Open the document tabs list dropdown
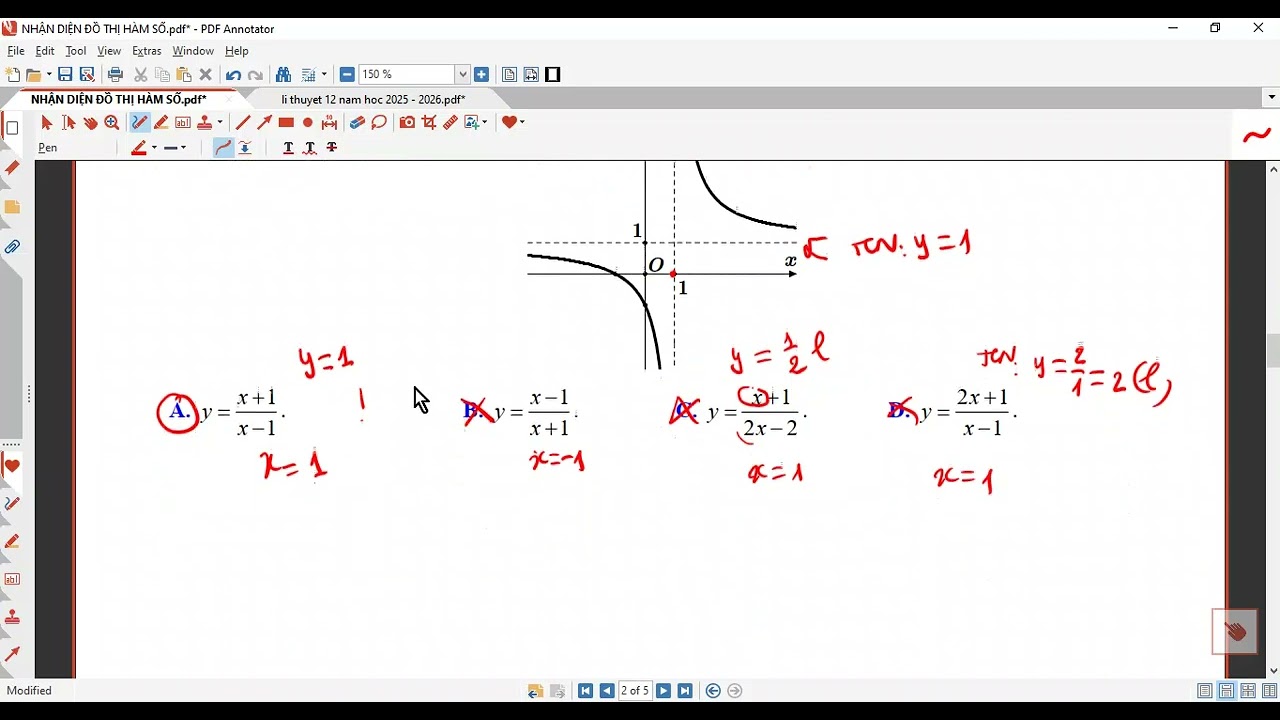Viewport: 1280px width, 720px height. [1272, 98]
